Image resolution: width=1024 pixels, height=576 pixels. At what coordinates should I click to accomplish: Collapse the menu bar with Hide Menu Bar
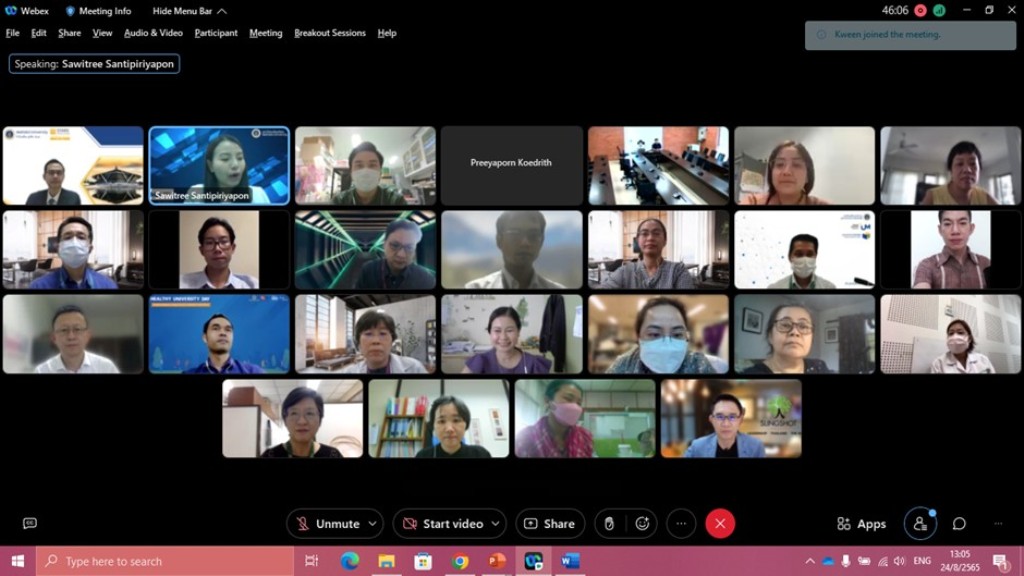(x=189, y=11)
